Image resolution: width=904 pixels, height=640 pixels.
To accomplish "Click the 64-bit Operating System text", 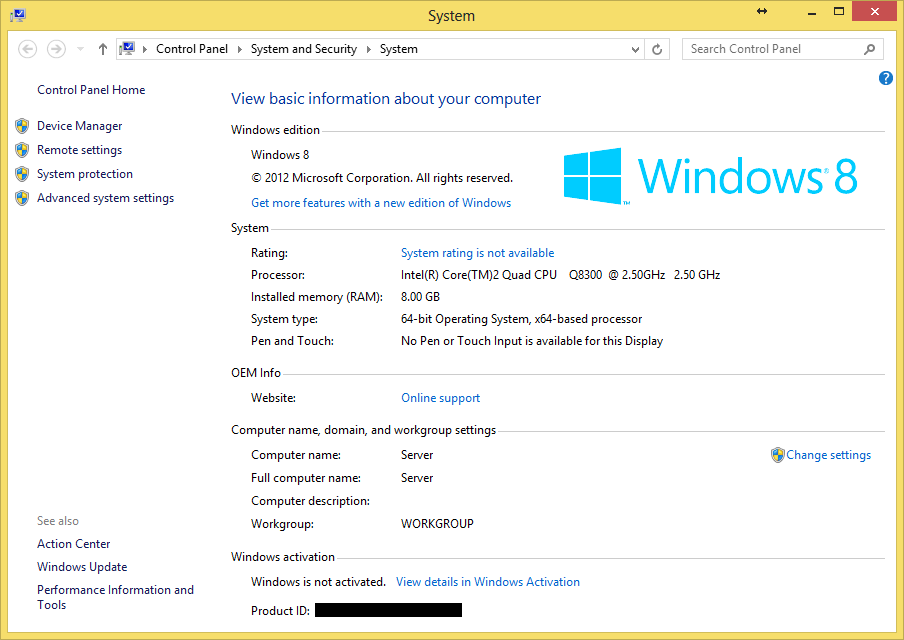I will coord(521,319).
